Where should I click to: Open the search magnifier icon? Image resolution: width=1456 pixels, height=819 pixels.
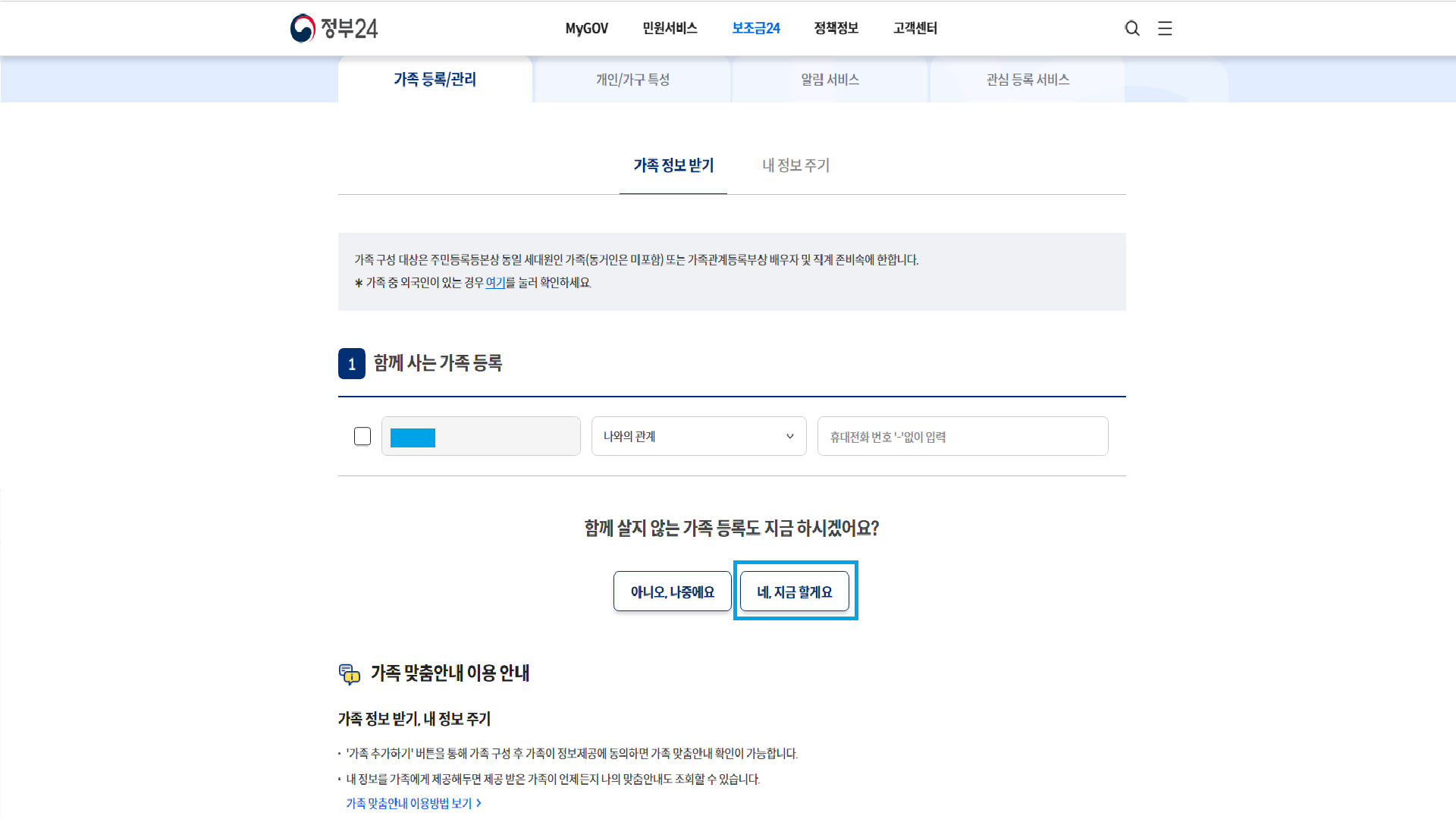click(x=1132, y=28)
